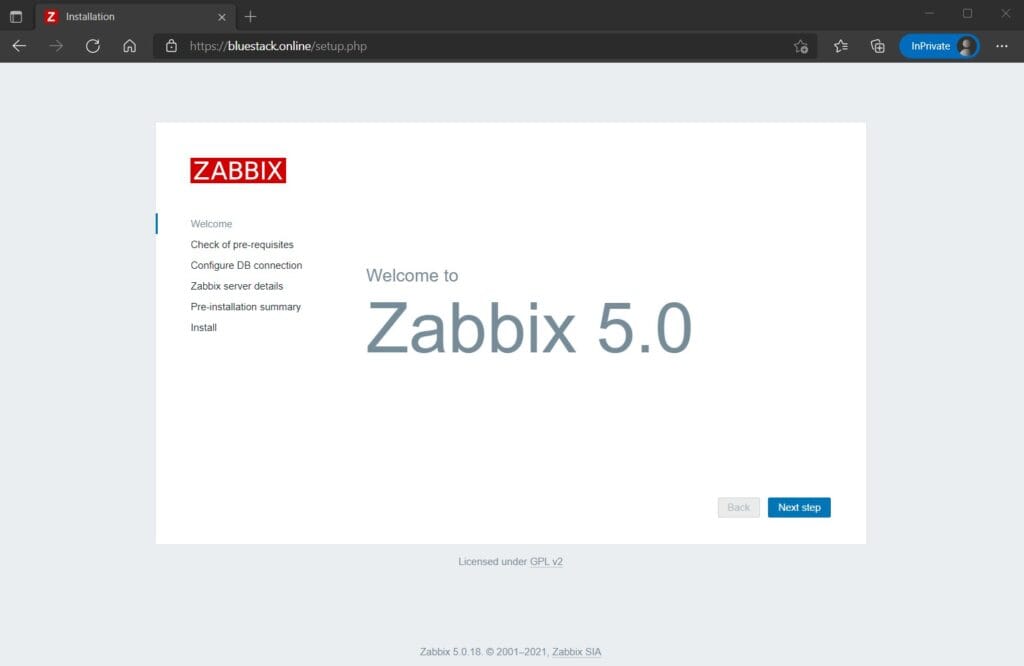
Task: Go to the Home page icon
Action: pos(129,46)
